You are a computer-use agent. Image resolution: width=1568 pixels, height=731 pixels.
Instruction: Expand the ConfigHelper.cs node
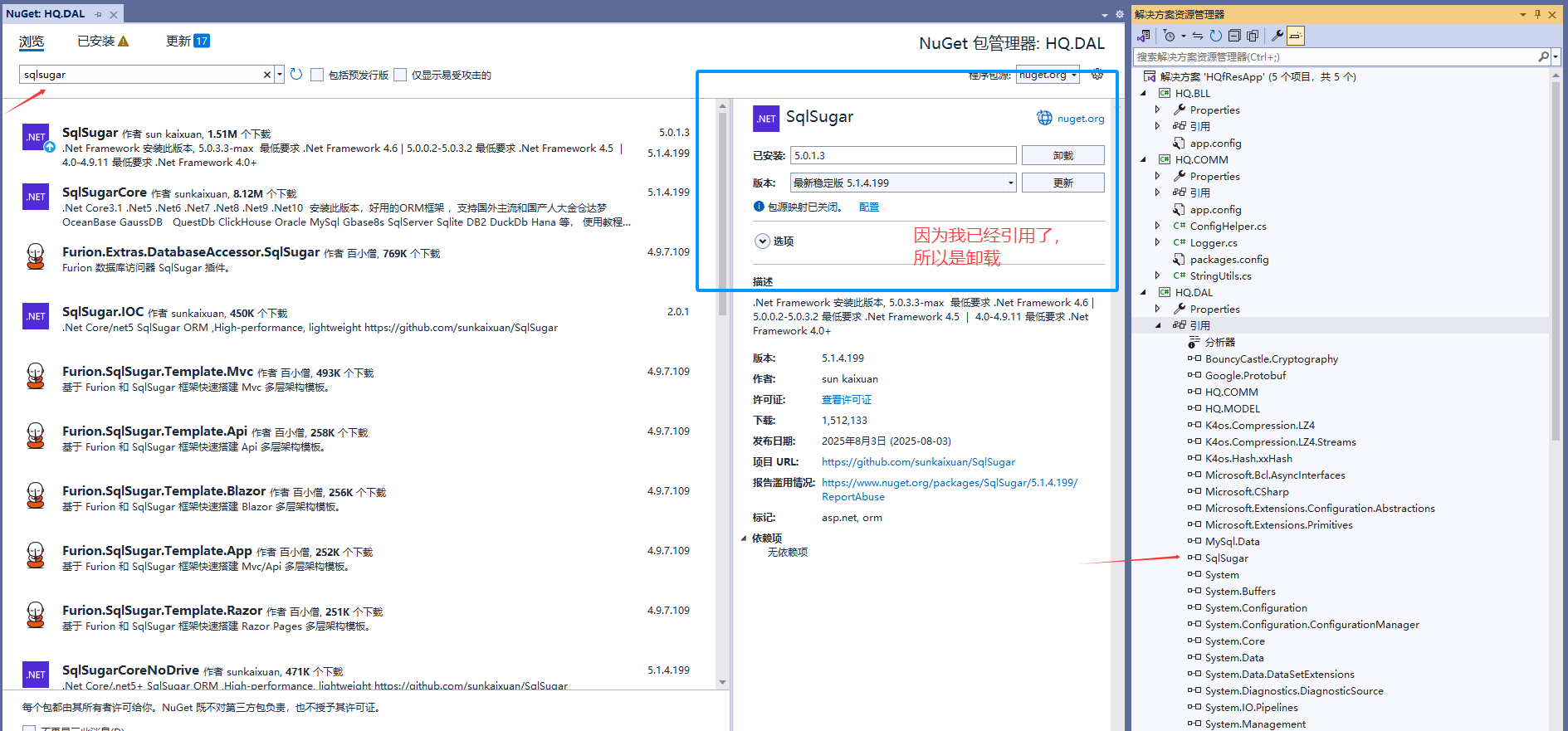point(1158,226)
